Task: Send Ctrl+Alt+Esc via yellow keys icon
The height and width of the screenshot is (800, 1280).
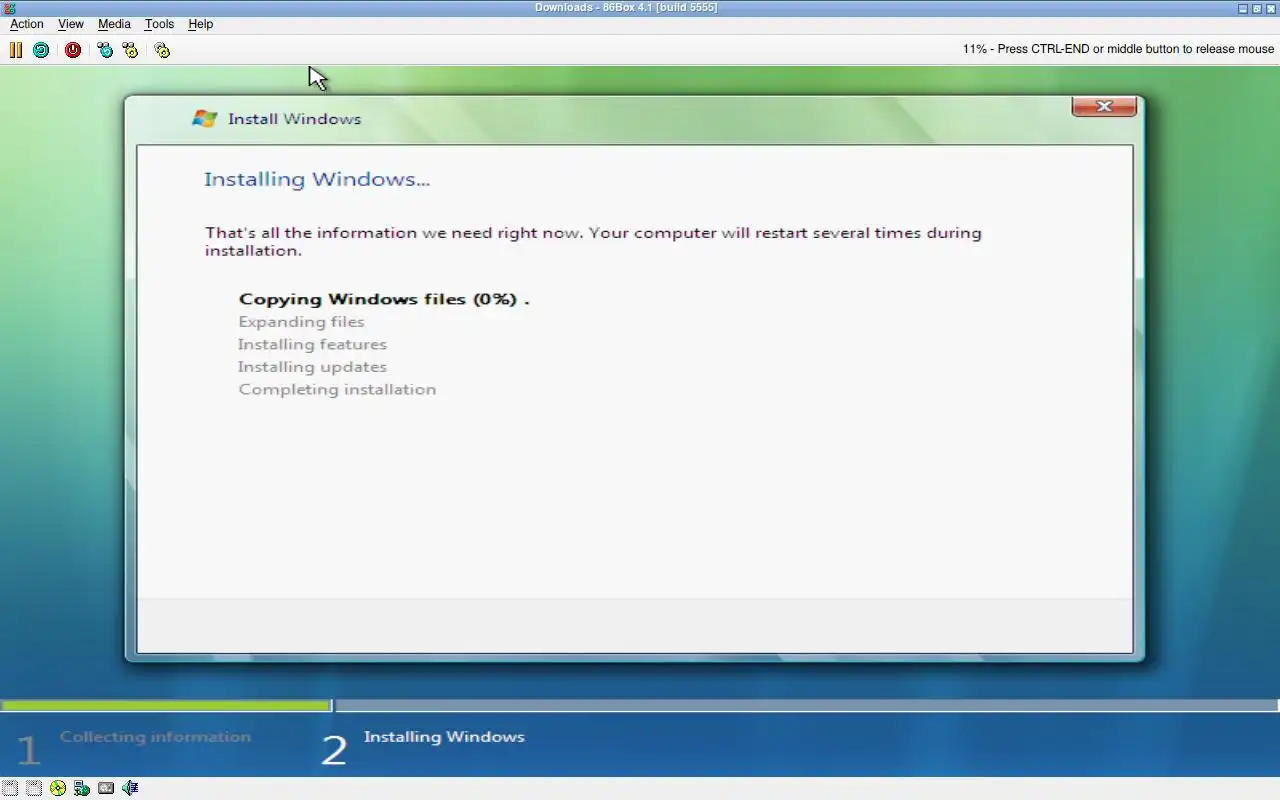Action: [130, 49]
